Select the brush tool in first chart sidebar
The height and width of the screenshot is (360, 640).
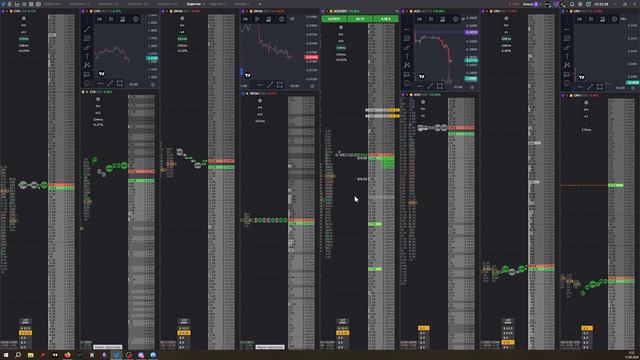click(x=87, y=47)
